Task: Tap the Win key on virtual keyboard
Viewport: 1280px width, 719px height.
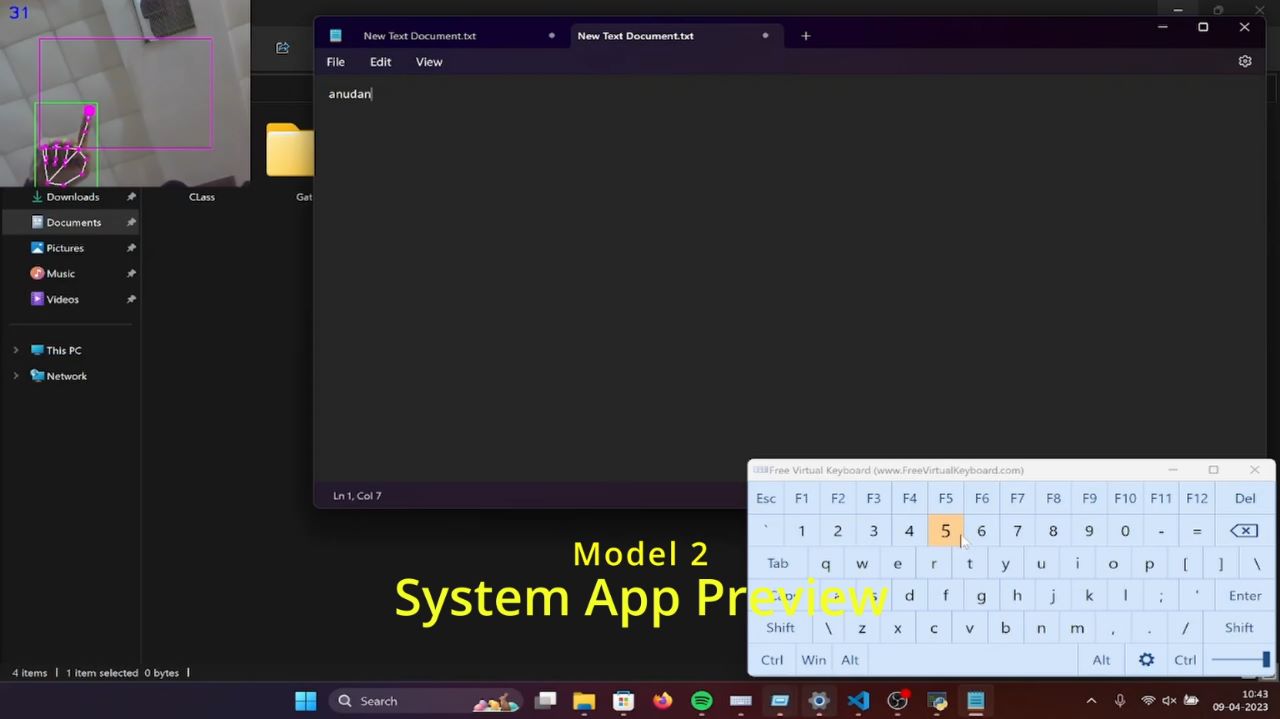Action: tap(814, 660)
